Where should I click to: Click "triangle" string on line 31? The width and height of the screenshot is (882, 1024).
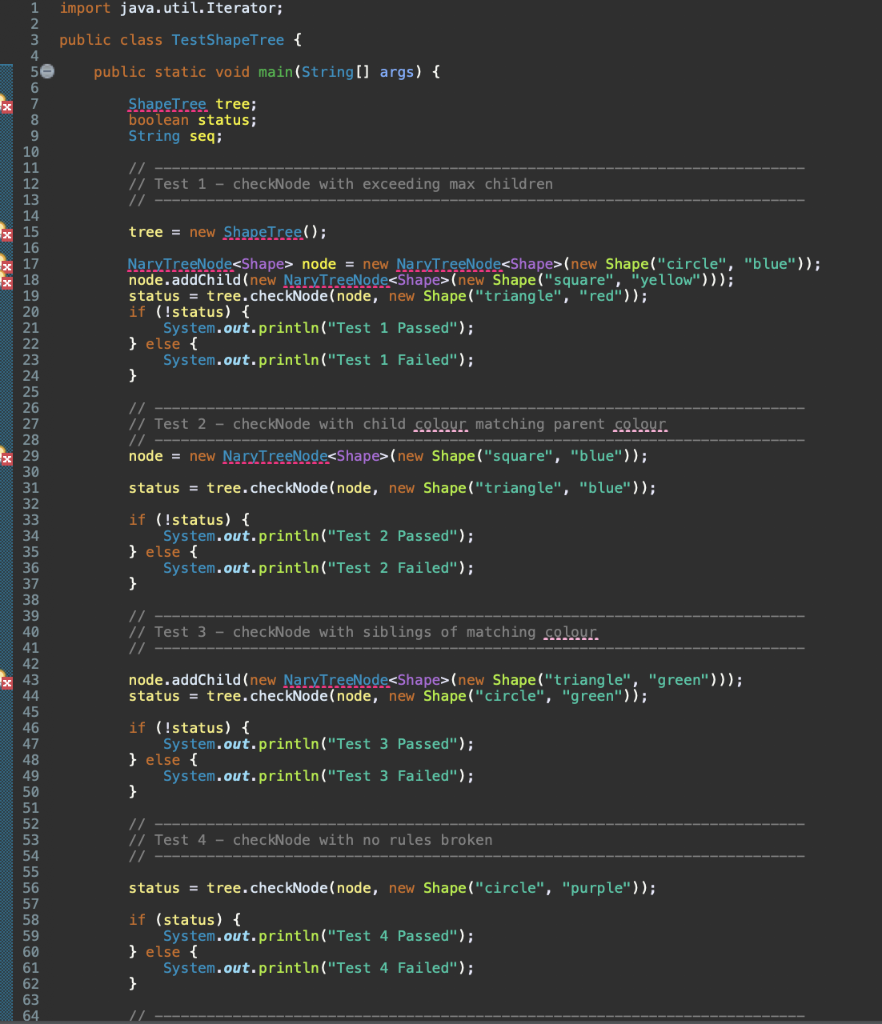click(518, 488)
